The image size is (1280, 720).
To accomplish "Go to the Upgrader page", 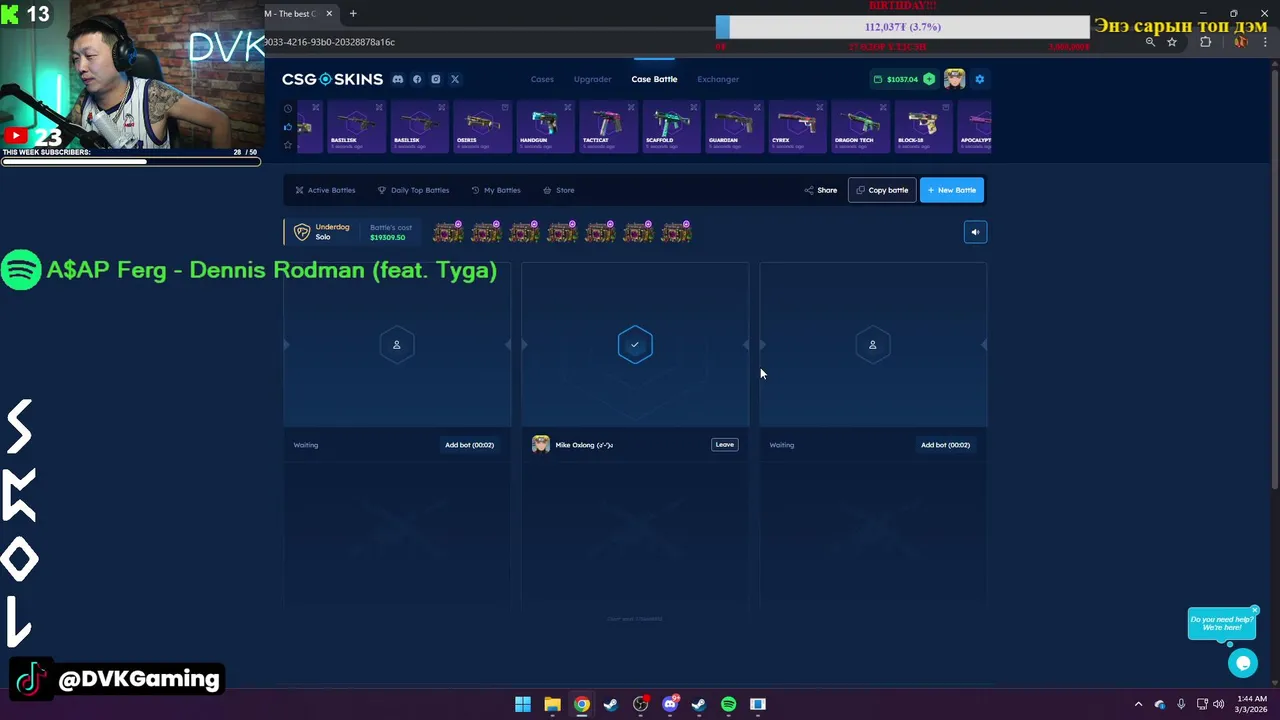I will 592,79.
